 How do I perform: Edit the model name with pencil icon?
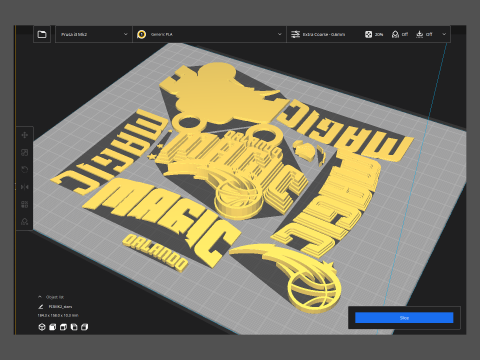tap(41, 307)
